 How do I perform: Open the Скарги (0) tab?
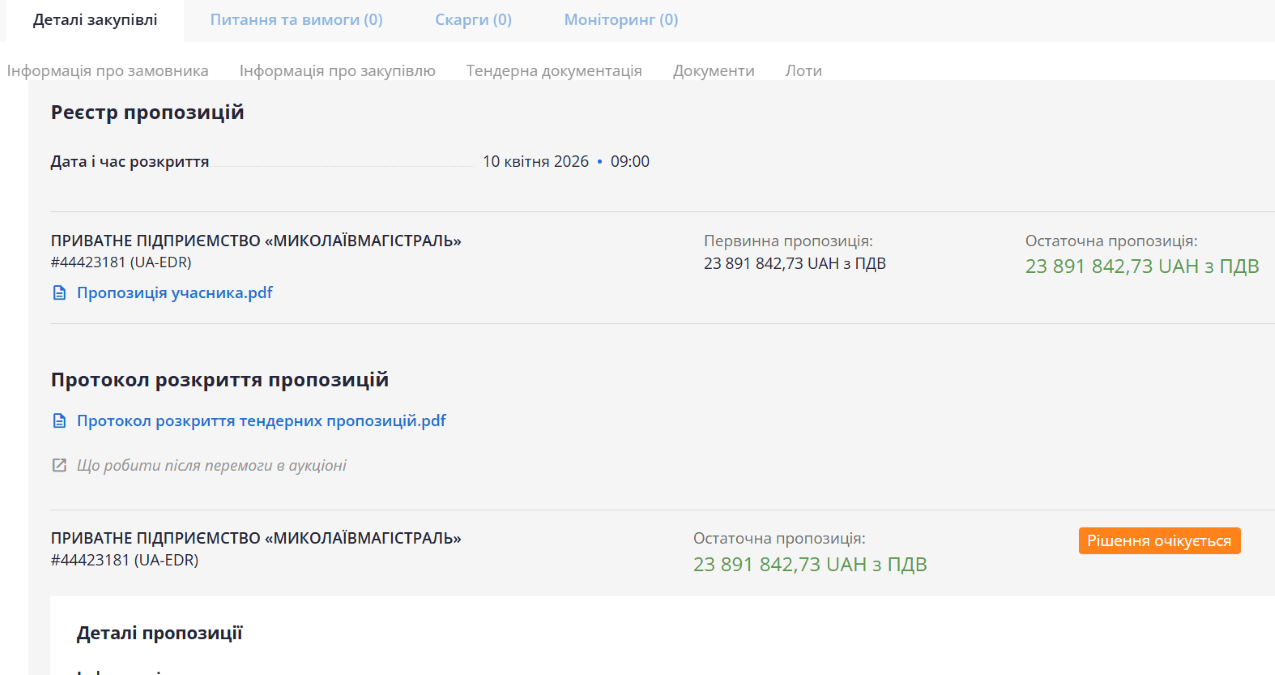click(x=473, y=20)
